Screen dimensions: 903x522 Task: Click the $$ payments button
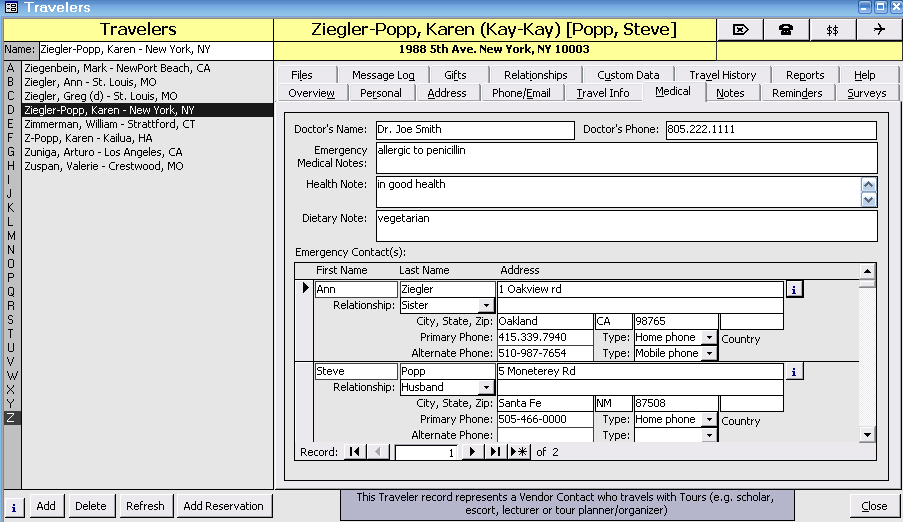[832, 30]
